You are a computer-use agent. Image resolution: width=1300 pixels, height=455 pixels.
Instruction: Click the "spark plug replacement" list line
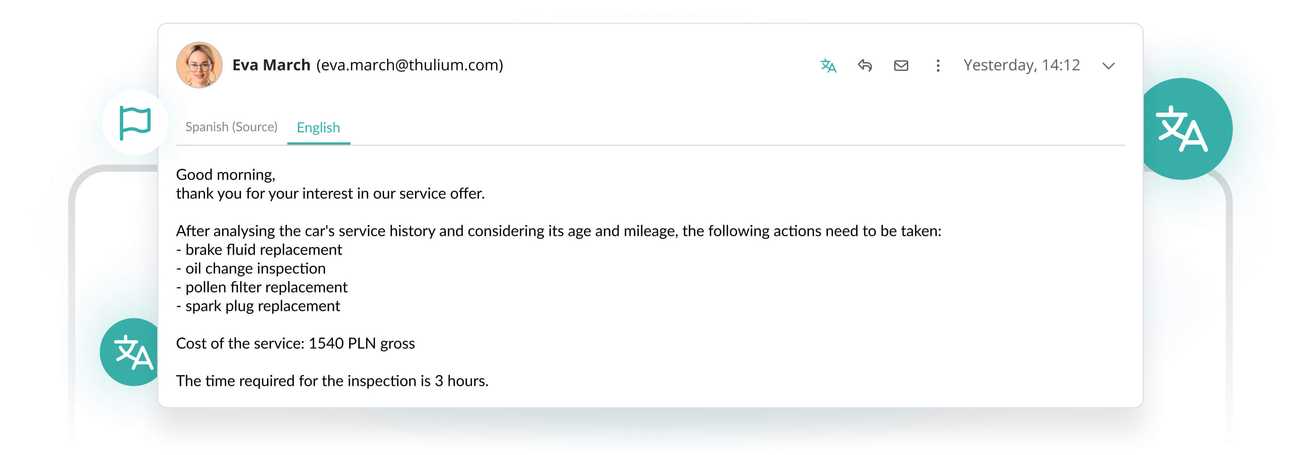258,306
